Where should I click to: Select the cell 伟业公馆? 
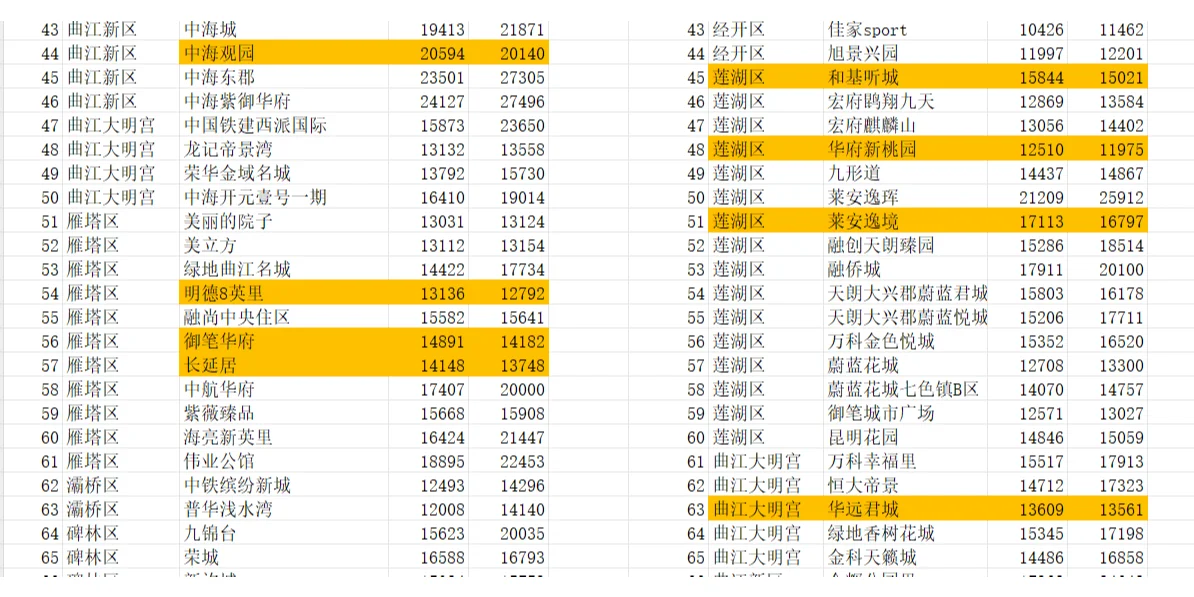coord(283,461)
